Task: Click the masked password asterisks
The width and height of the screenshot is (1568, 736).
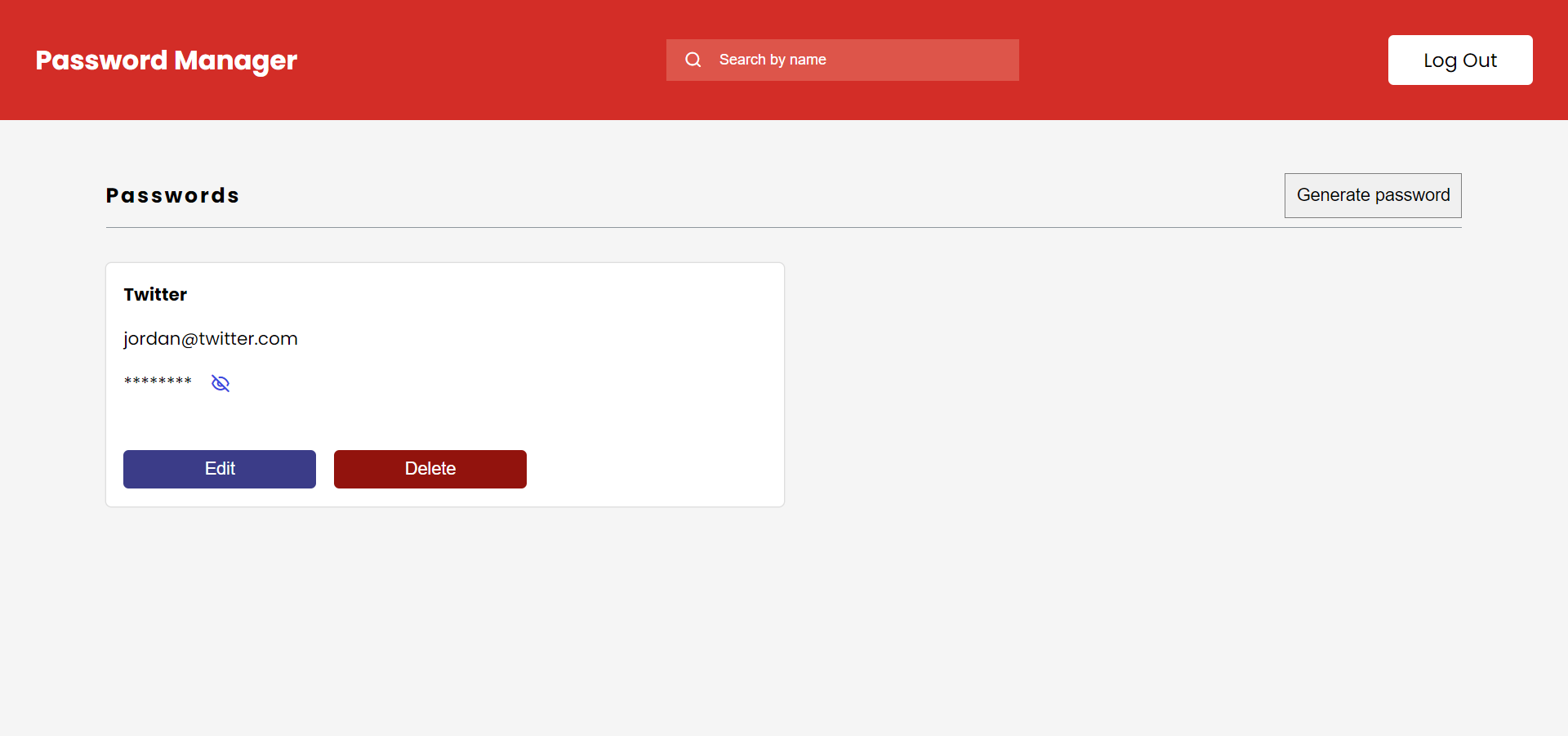Action: [158, 381]
